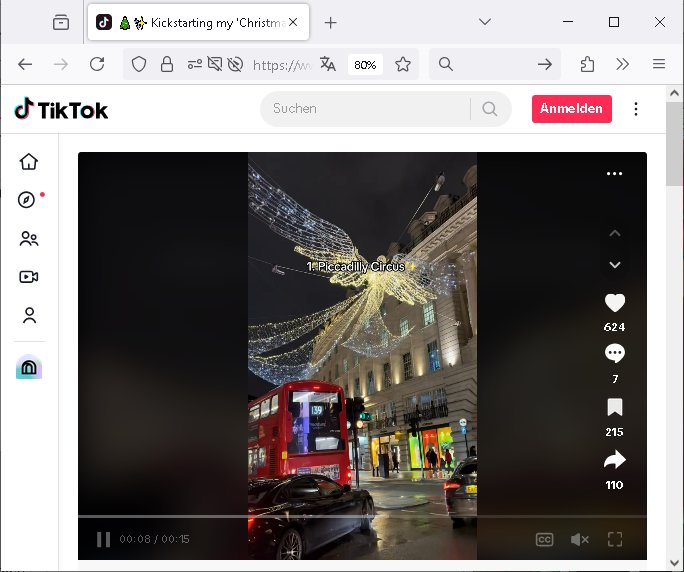Enter fullscreen video mode
Viewport: 684px width, 572px height.
tap(615, 540)
